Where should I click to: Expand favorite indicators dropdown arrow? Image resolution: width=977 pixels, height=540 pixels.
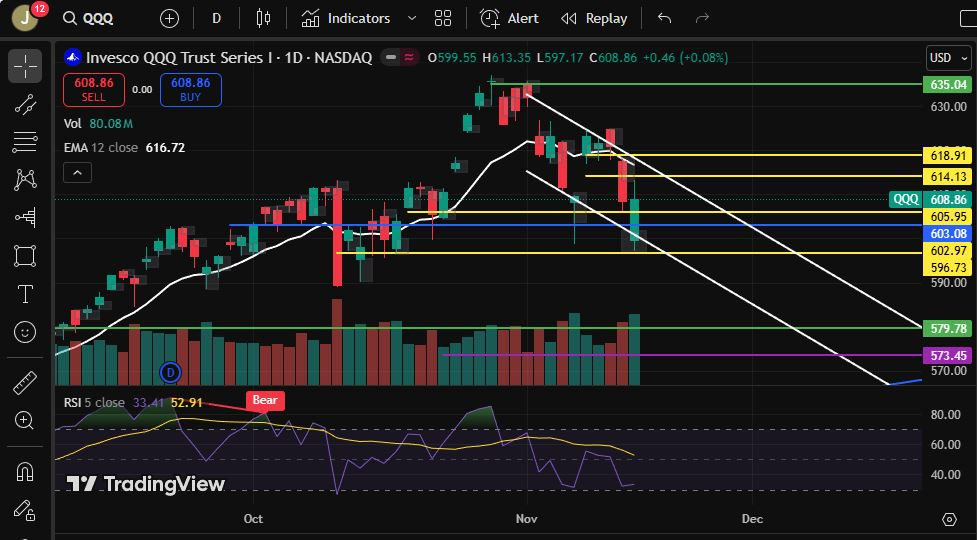pyautogui.click(x=412, y=19)
